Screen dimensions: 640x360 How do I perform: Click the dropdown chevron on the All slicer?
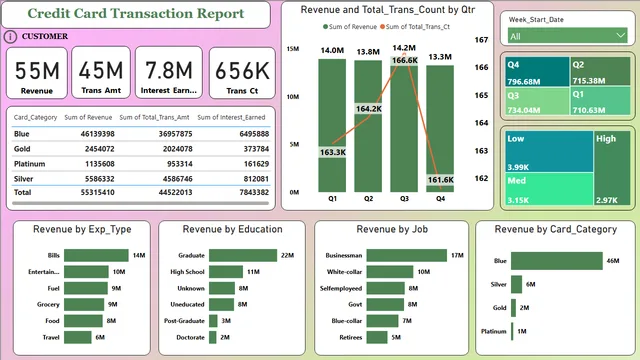[x=620, y=36]
